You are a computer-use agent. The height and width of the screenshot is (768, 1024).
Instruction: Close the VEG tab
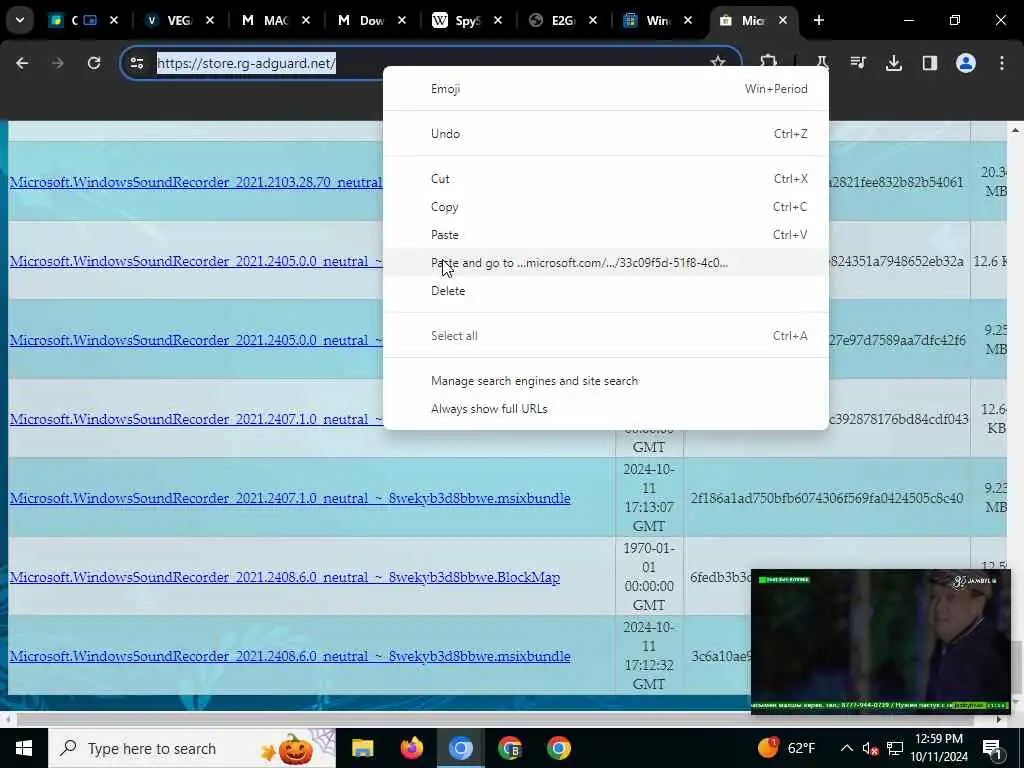[x=210, y=20]
